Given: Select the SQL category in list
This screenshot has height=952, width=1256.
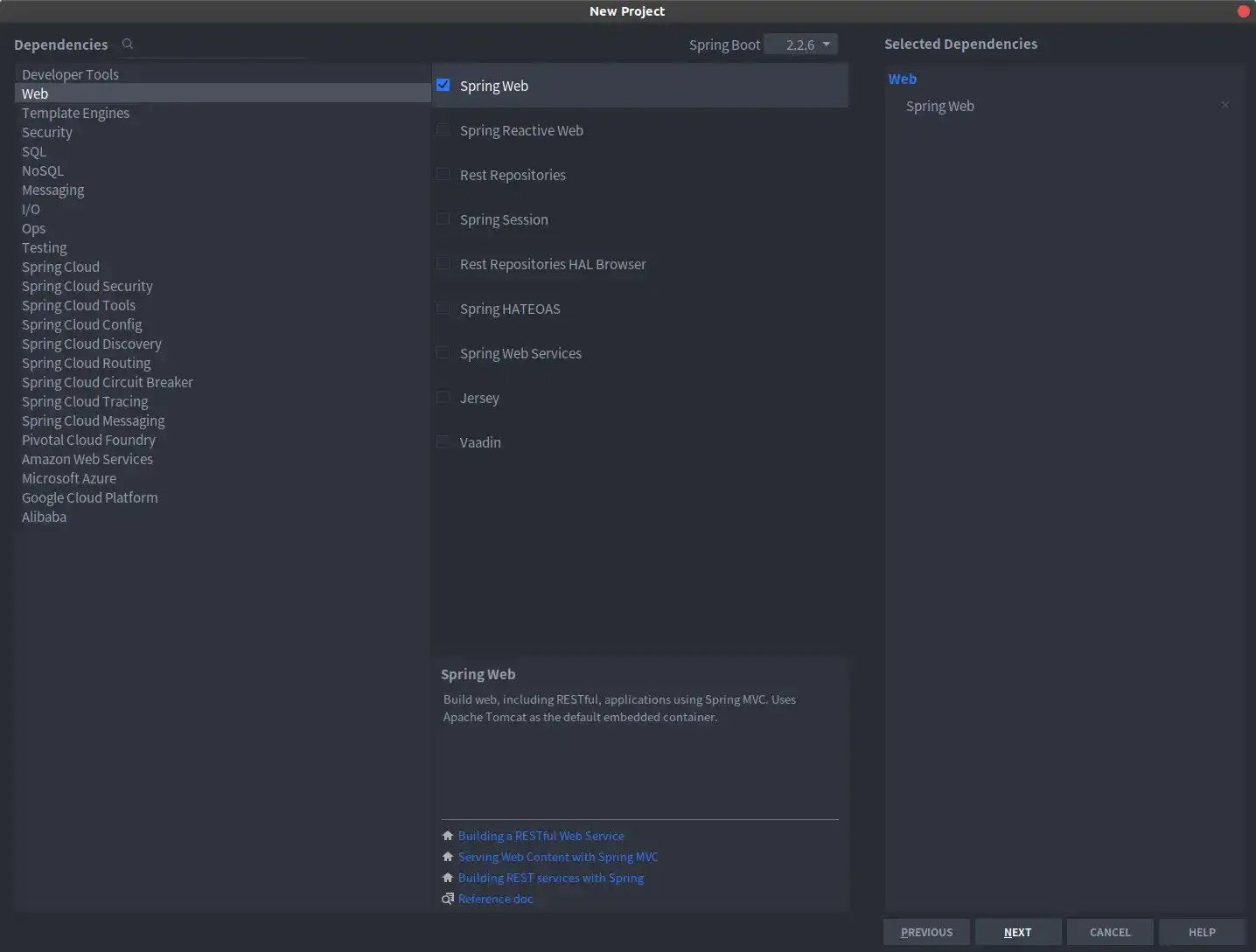Looking at the screenshot, I should (34, 151).
